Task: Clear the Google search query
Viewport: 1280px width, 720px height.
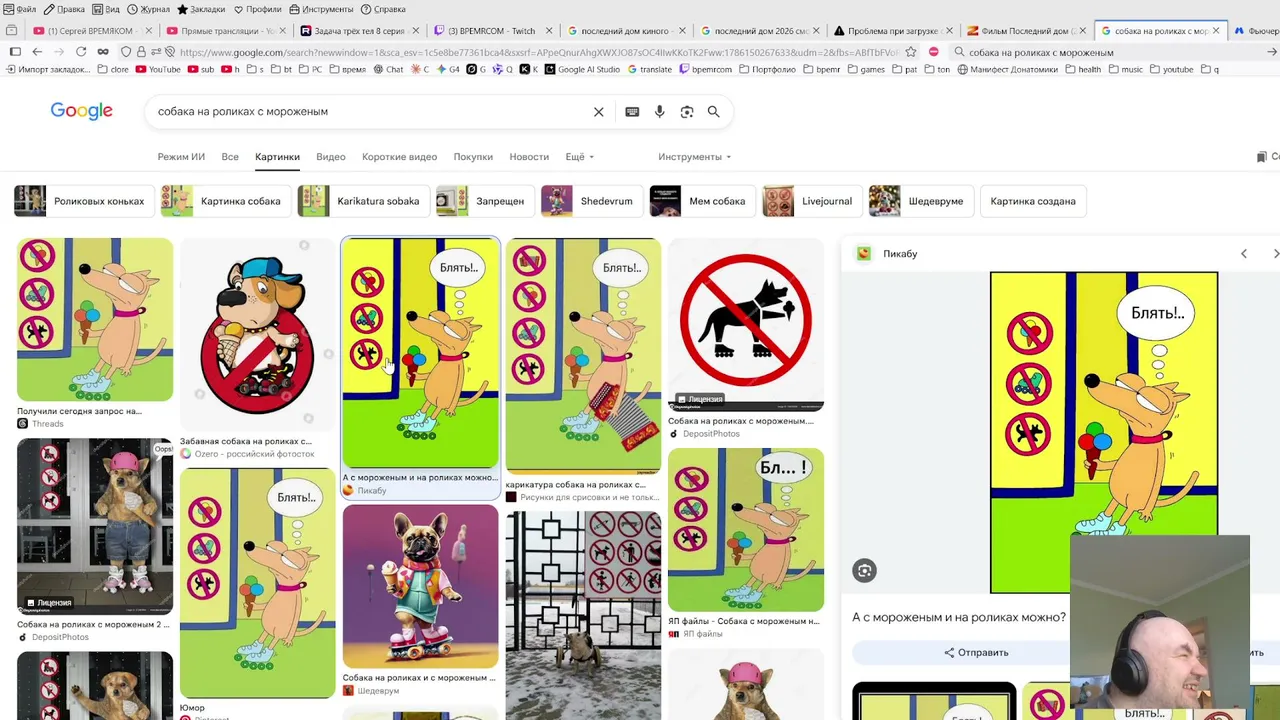Action: point(599,112)
